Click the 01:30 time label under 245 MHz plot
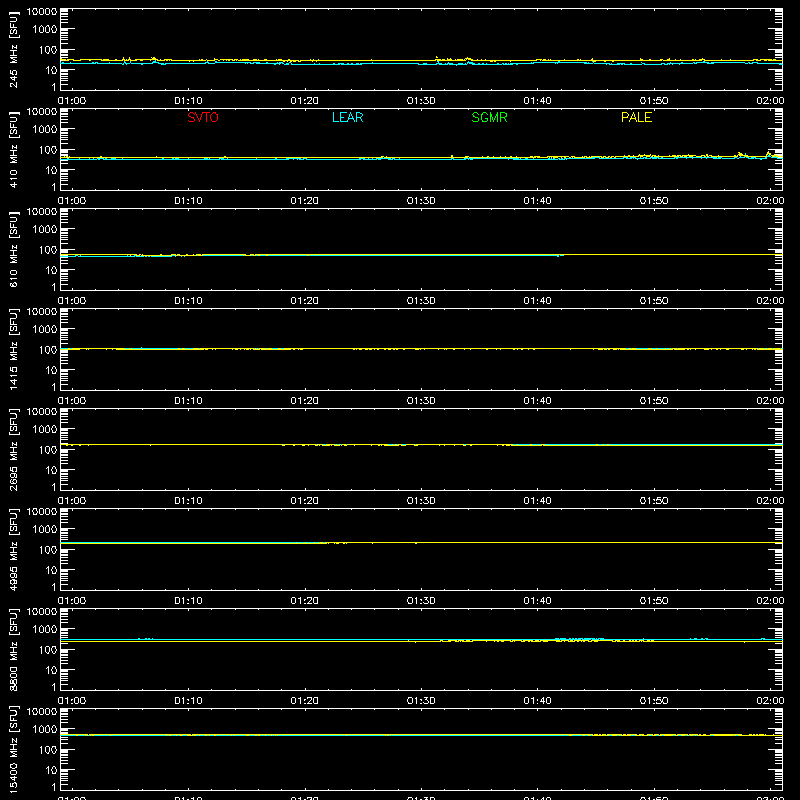This screenshot has height=800, width=800. click(x=421, y=101)
